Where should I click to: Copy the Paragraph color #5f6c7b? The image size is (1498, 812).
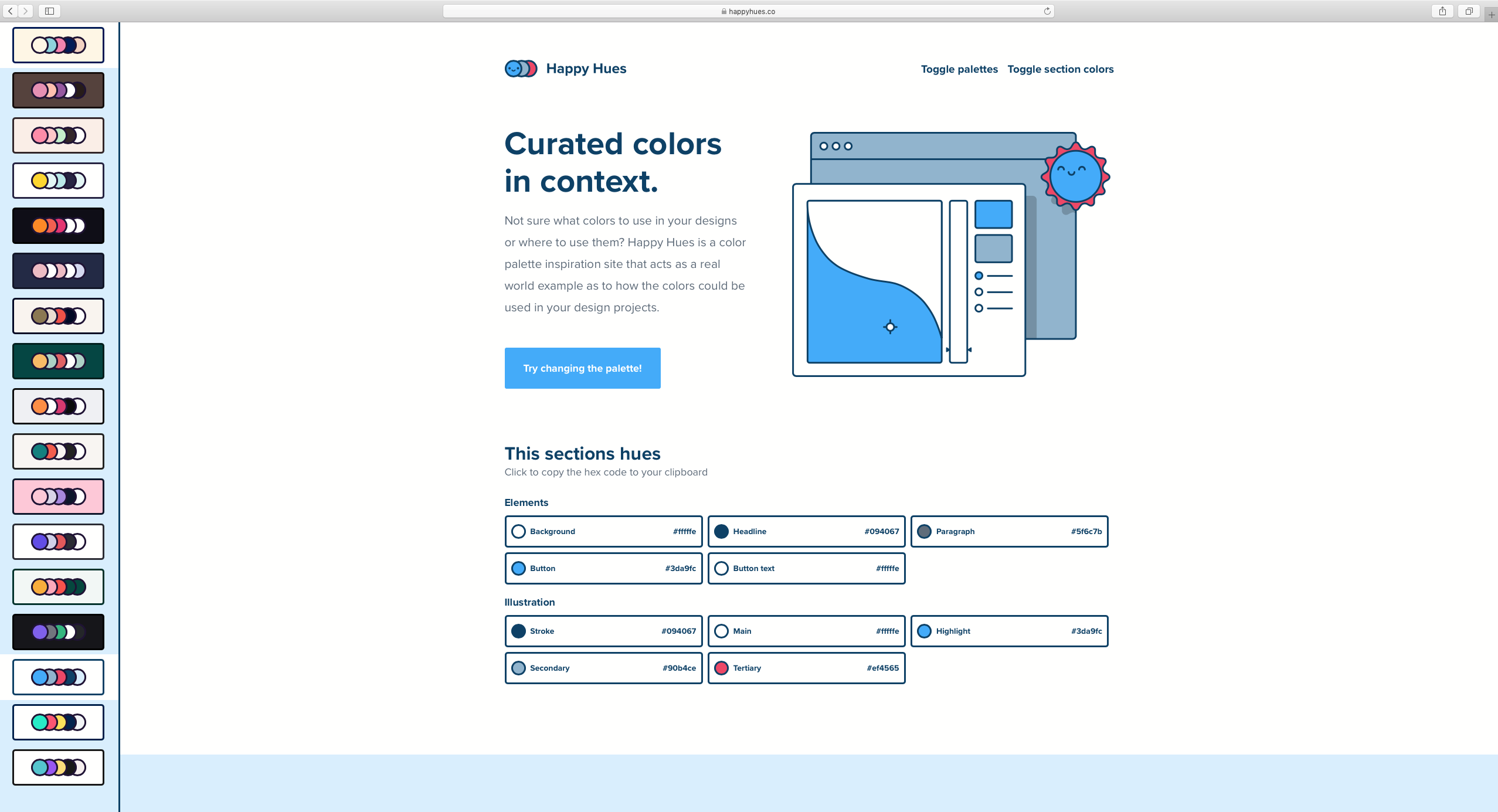click(x=1086, y=531)
